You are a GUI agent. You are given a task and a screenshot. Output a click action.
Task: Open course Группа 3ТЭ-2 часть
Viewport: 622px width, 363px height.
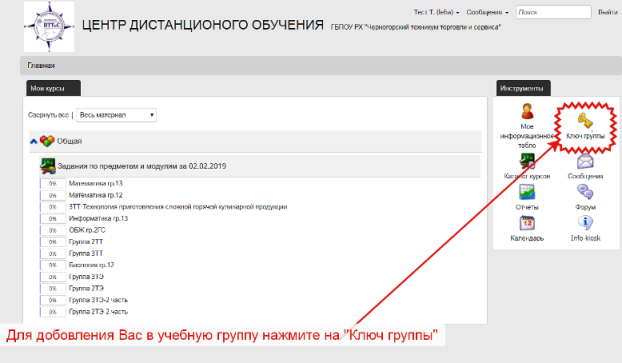click(x=98, y=300)
